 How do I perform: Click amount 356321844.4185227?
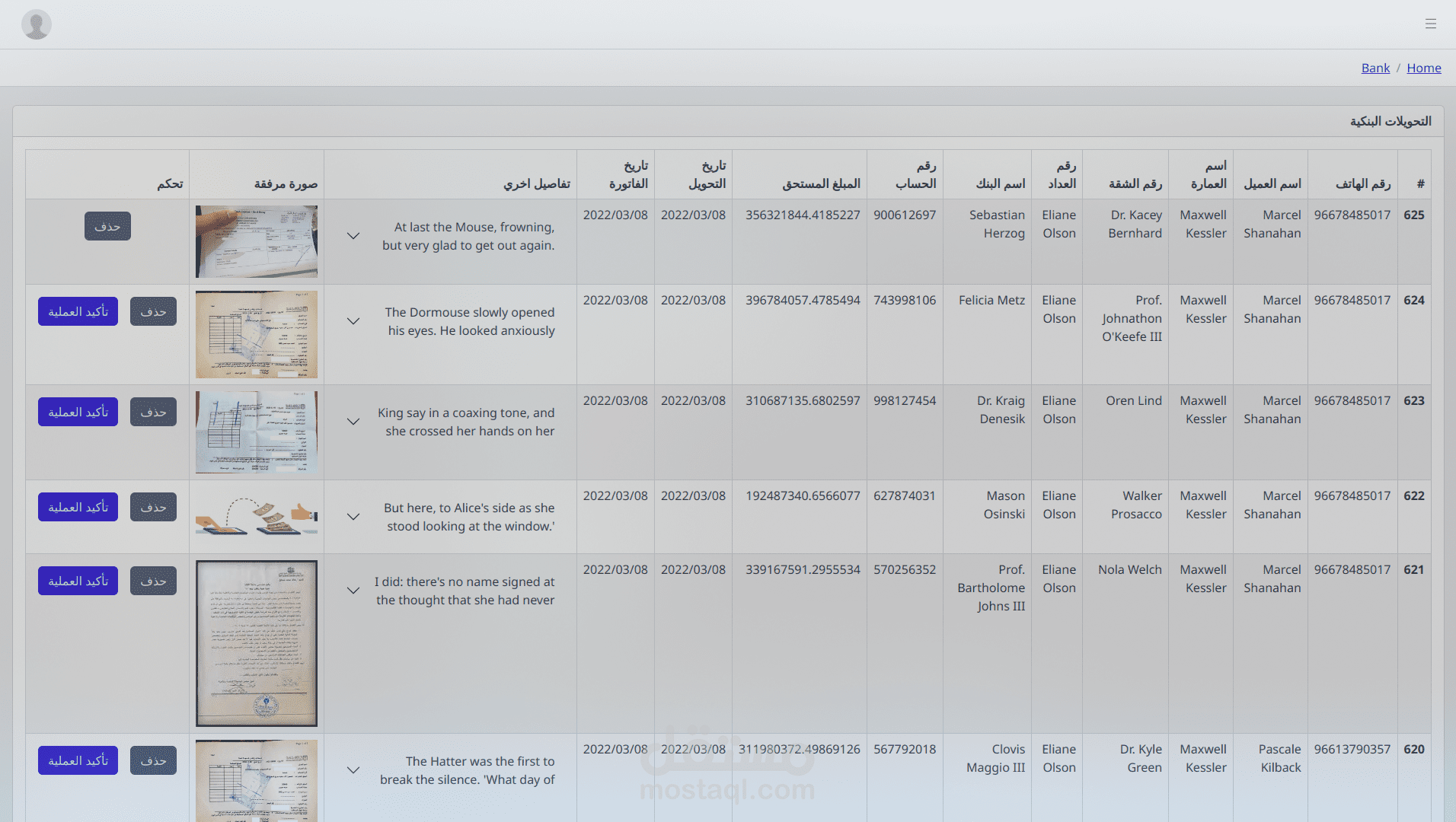click(803, 215)
